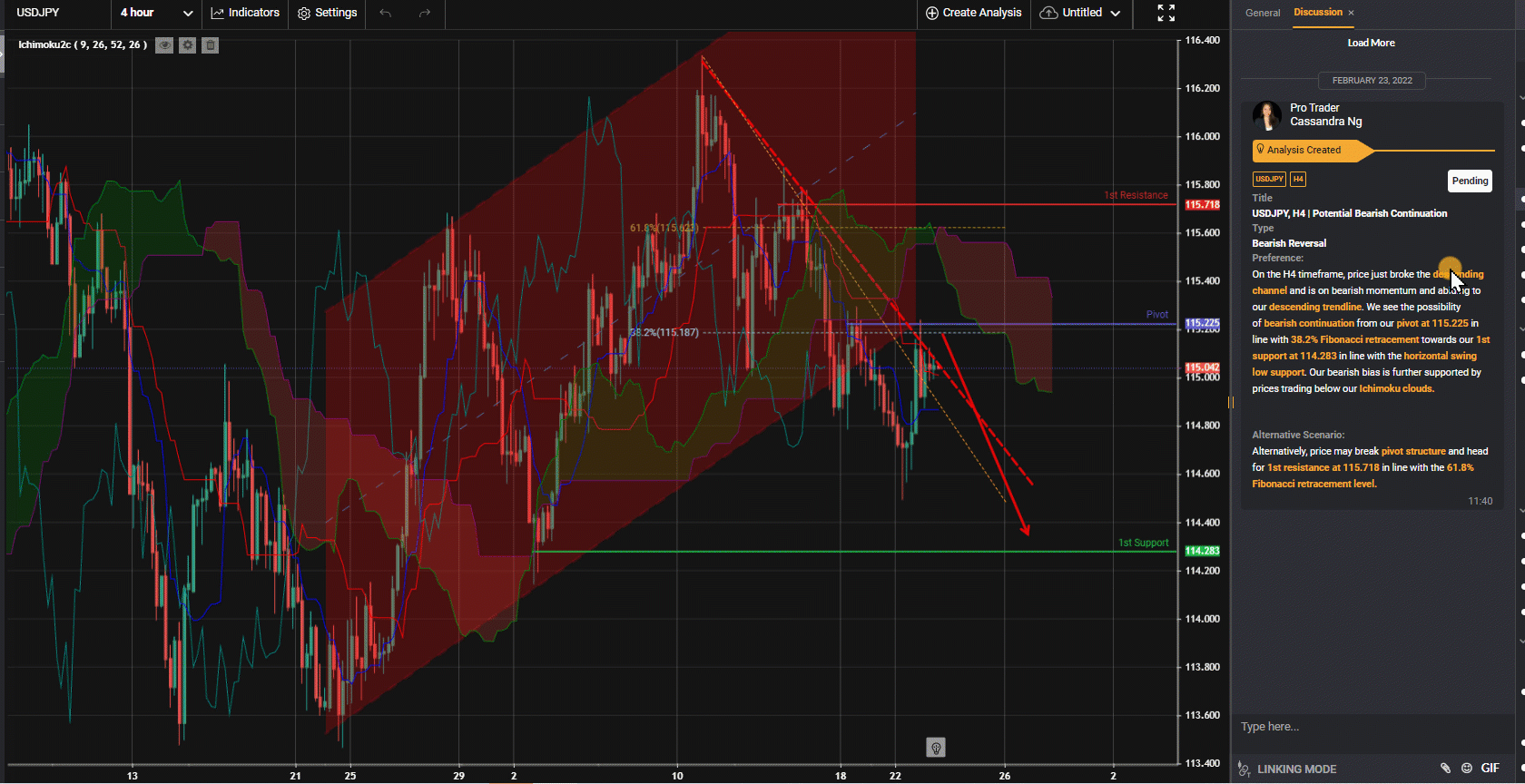Close the Discussion tab

click(x=1351, y=13)
